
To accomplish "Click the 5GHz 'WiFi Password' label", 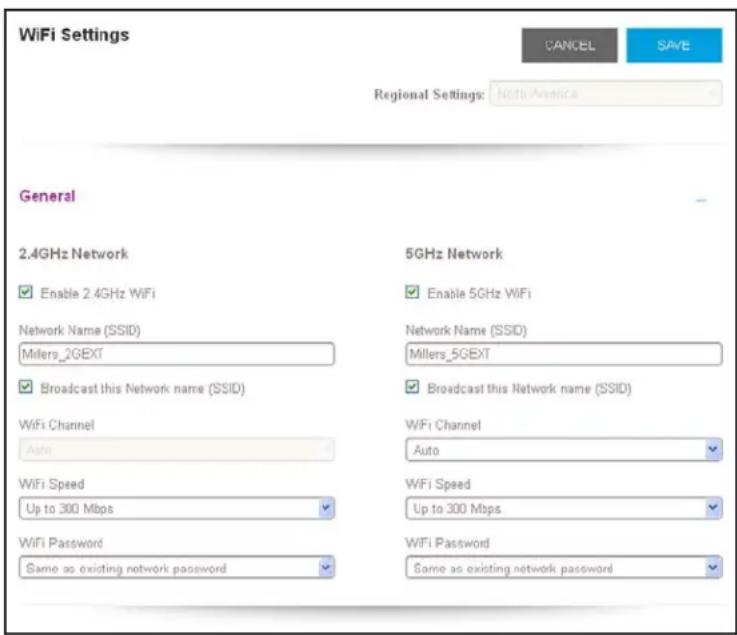I will coord(447,543).
